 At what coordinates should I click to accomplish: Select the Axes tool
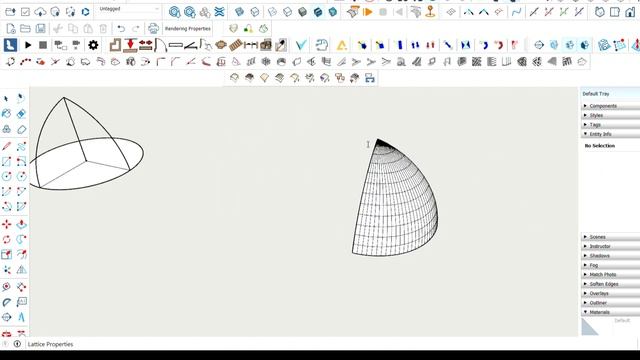pyautogui.click(x=7, y=270)
